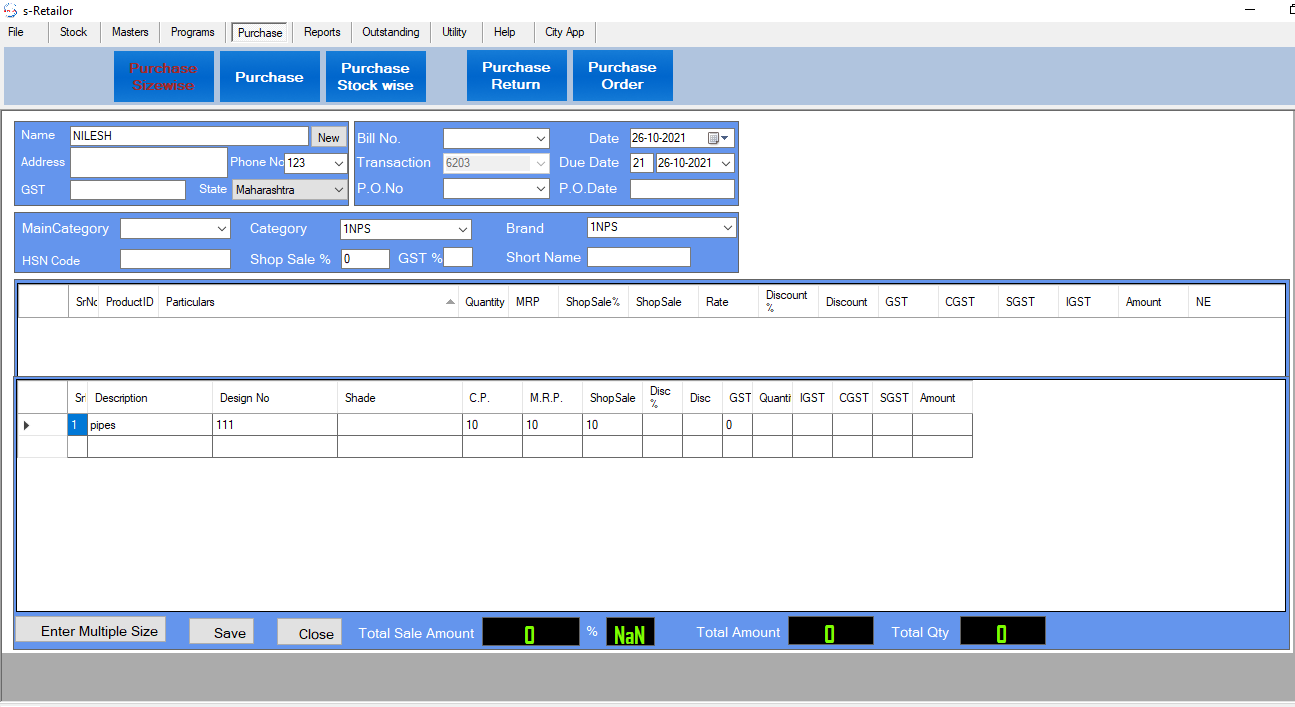Click the HSN Code input field
Screen dimensions: 1295x707
click(x=175, y=260)
